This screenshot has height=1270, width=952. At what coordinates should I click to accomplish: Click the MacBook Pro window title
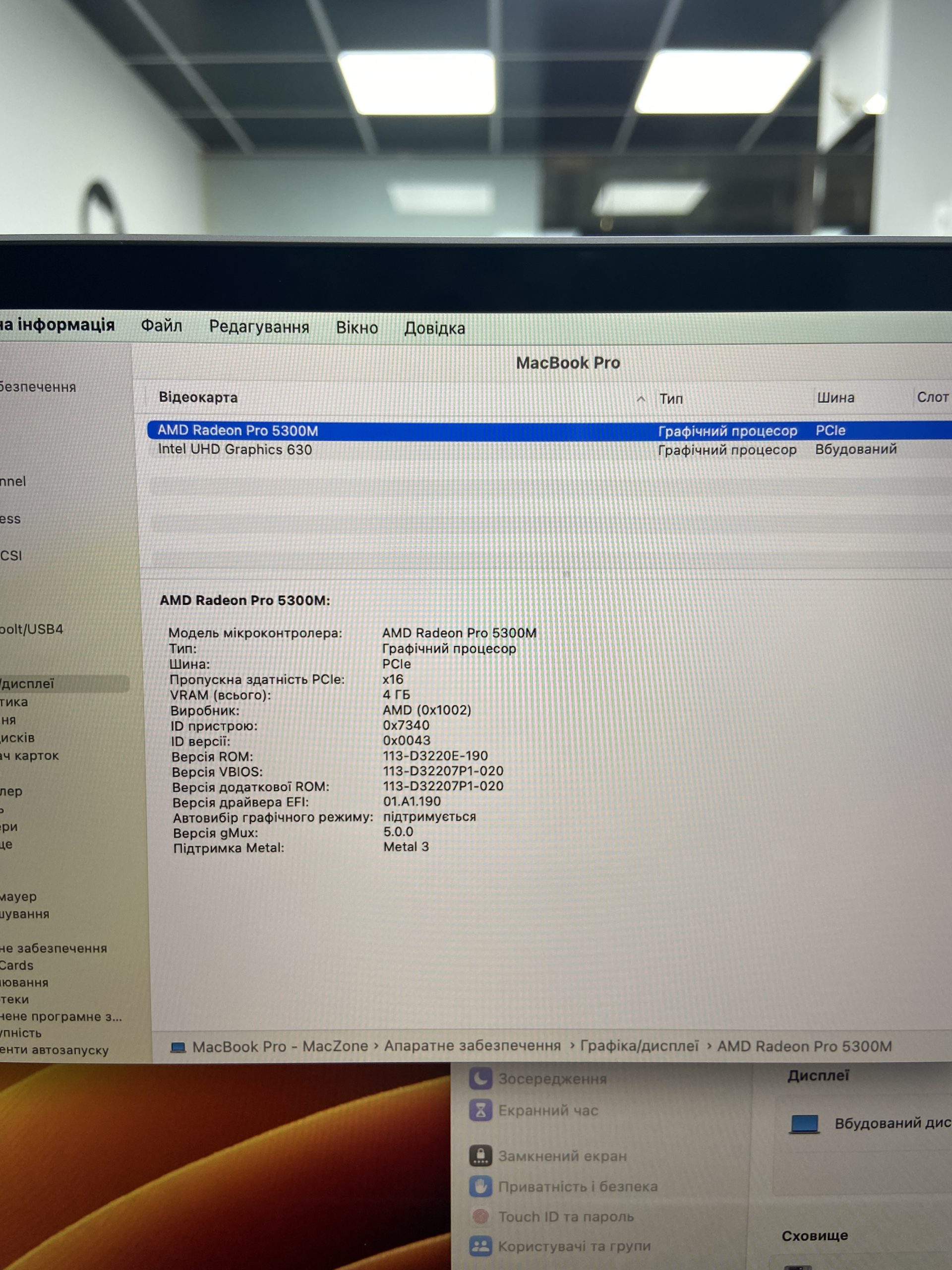coord(568,363)
